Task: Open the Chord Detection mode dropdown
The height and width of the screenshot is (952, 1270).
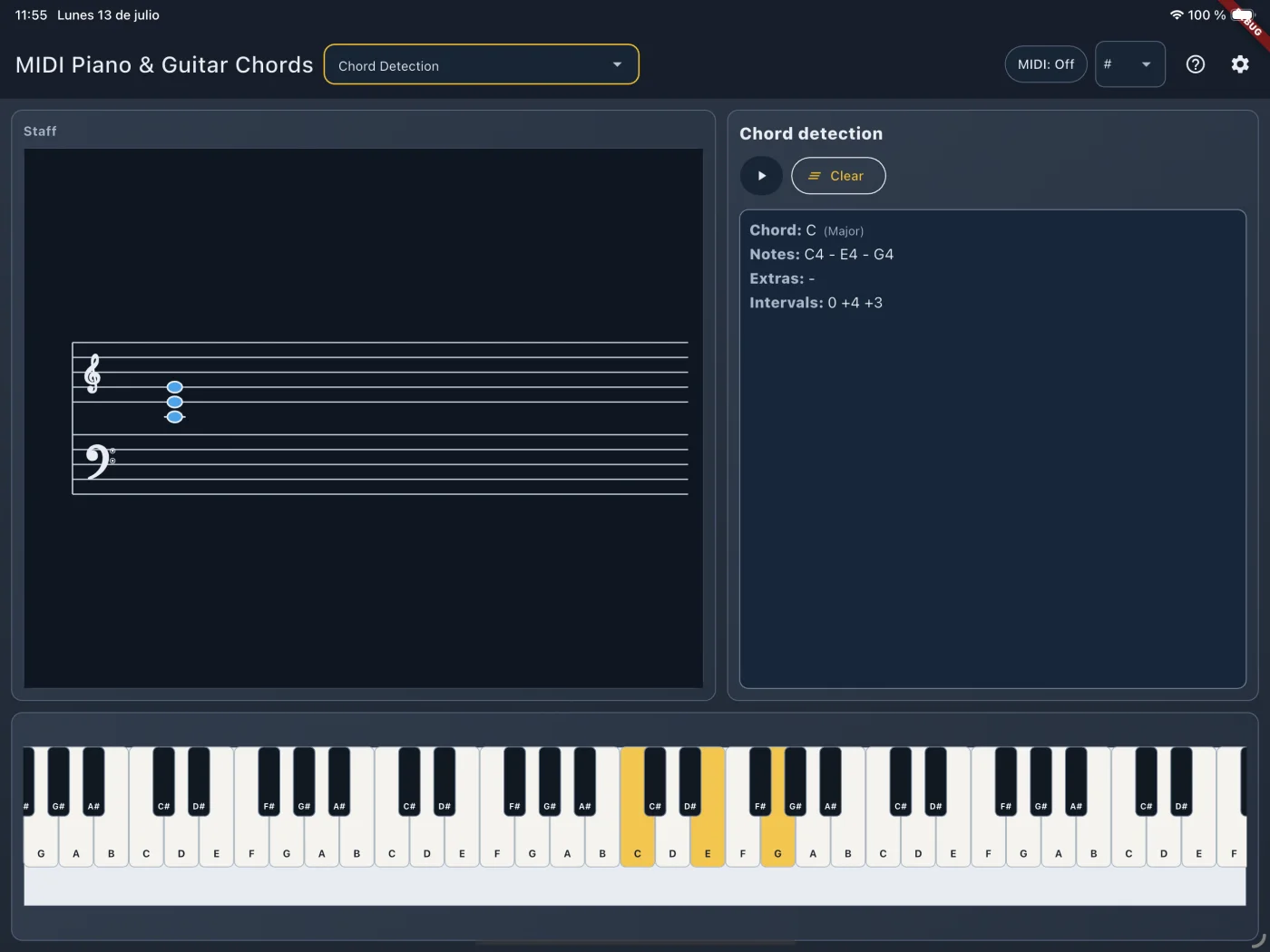Action: 481,64
